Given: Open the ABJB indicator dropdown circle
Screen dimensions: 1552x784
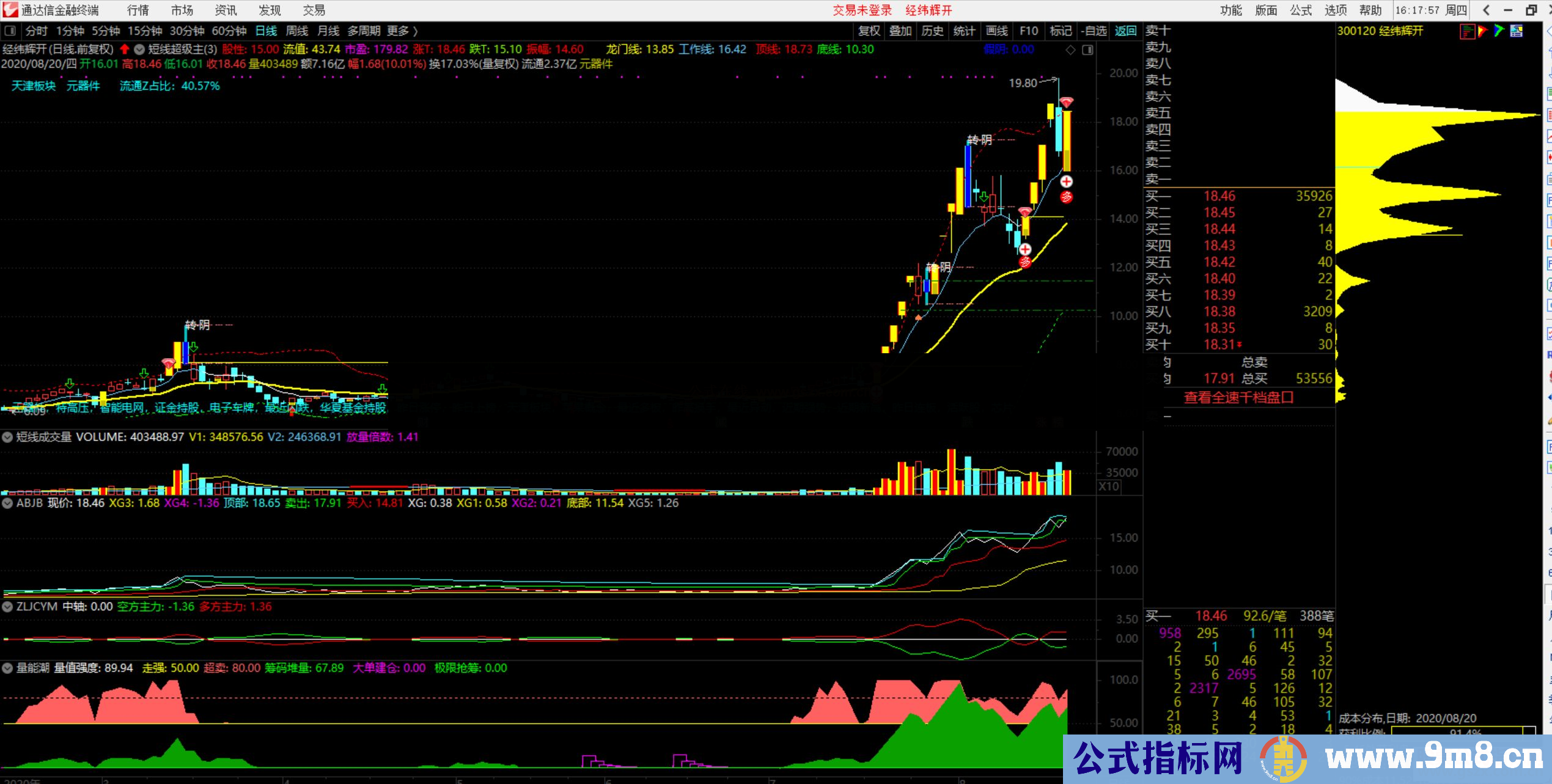Looking at the screenshot, I should [7, 503].
